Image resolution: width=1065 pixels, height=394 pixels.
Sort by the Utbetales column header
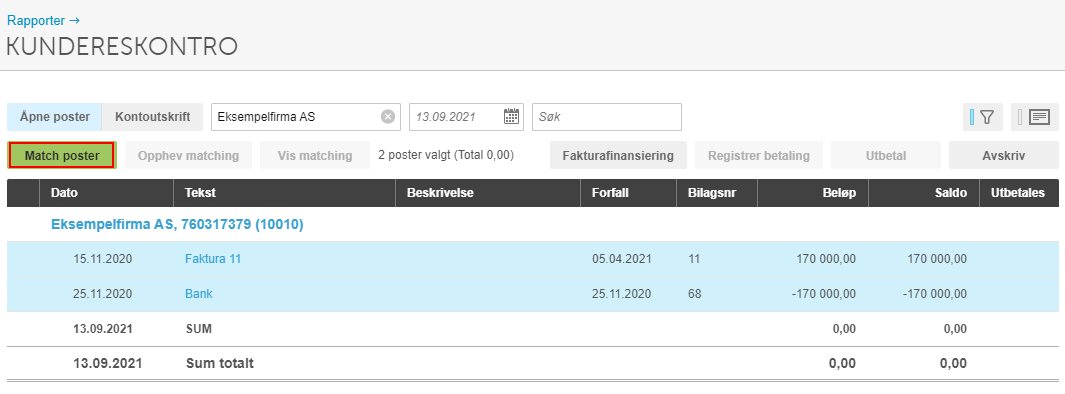(x=1019, y=193)
